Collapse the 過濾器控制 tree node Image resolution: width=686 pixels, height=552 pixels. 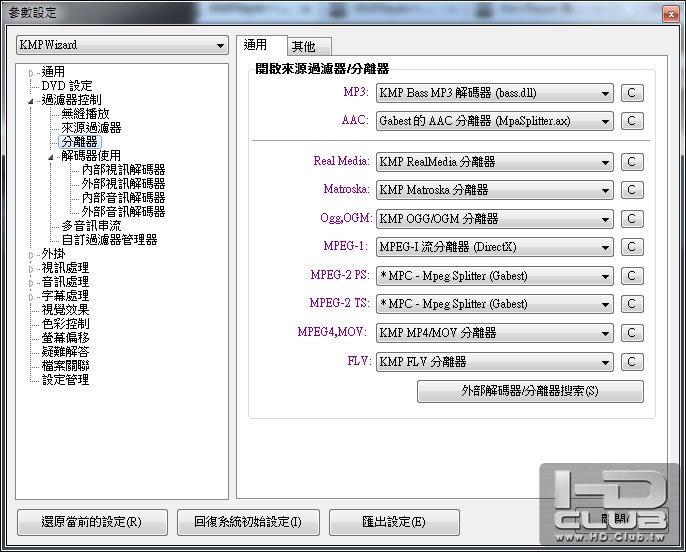pos(31,101)
